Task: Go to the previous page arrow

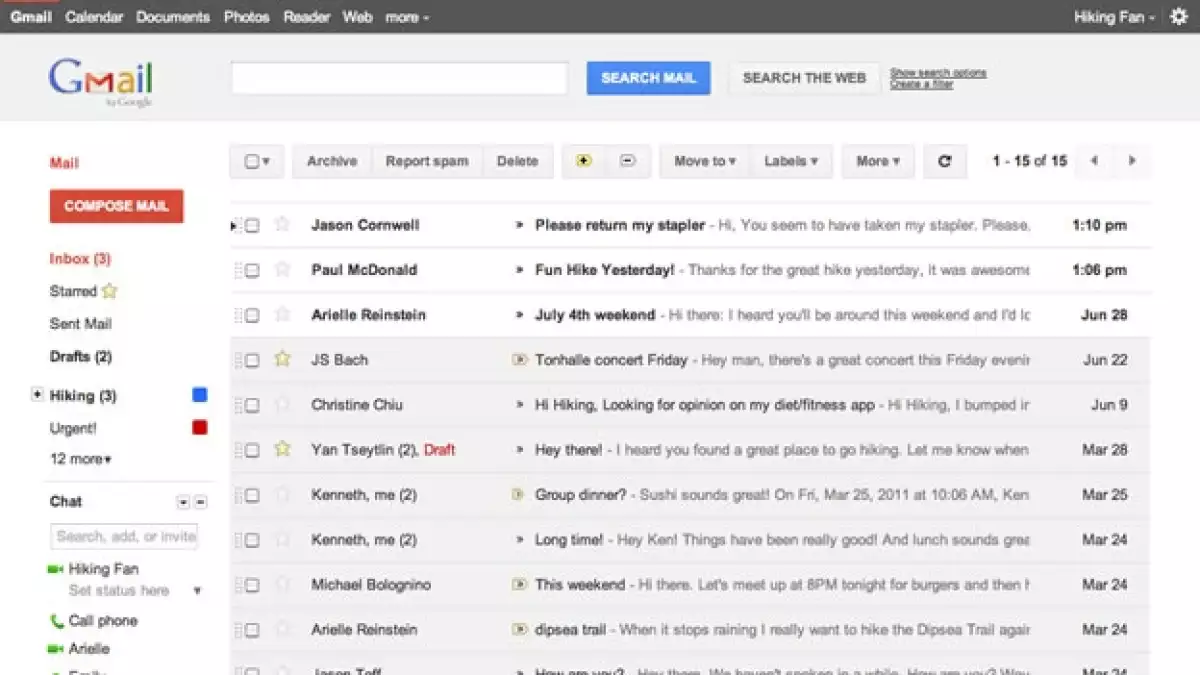Action: click(x=1094, y=161)
